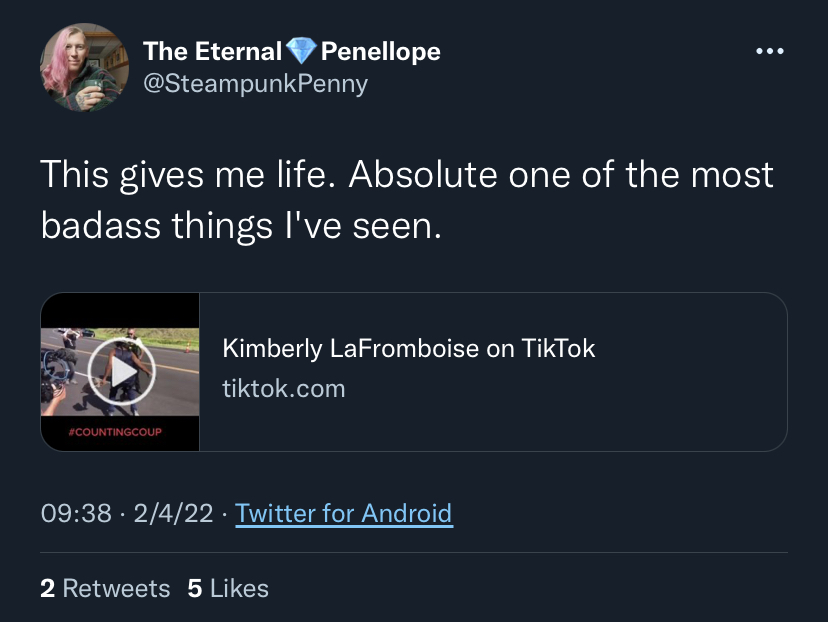Click the pink-haired profile avatar
The width and height of the screenshot is (828, 622).
click(84, 67)
